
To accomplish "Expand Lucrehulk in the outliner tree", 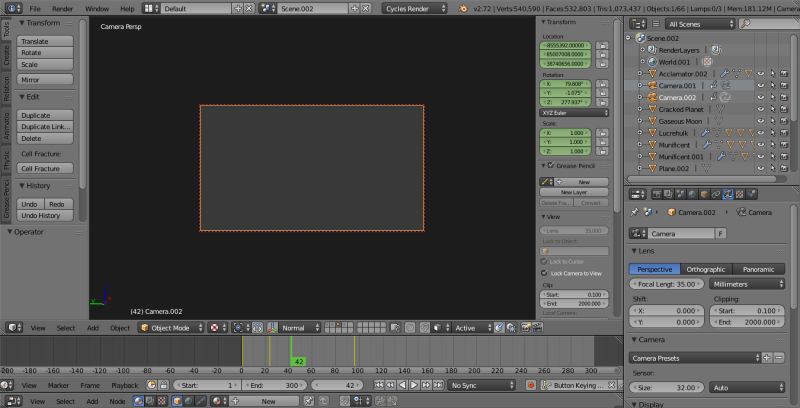I will 639,133.
